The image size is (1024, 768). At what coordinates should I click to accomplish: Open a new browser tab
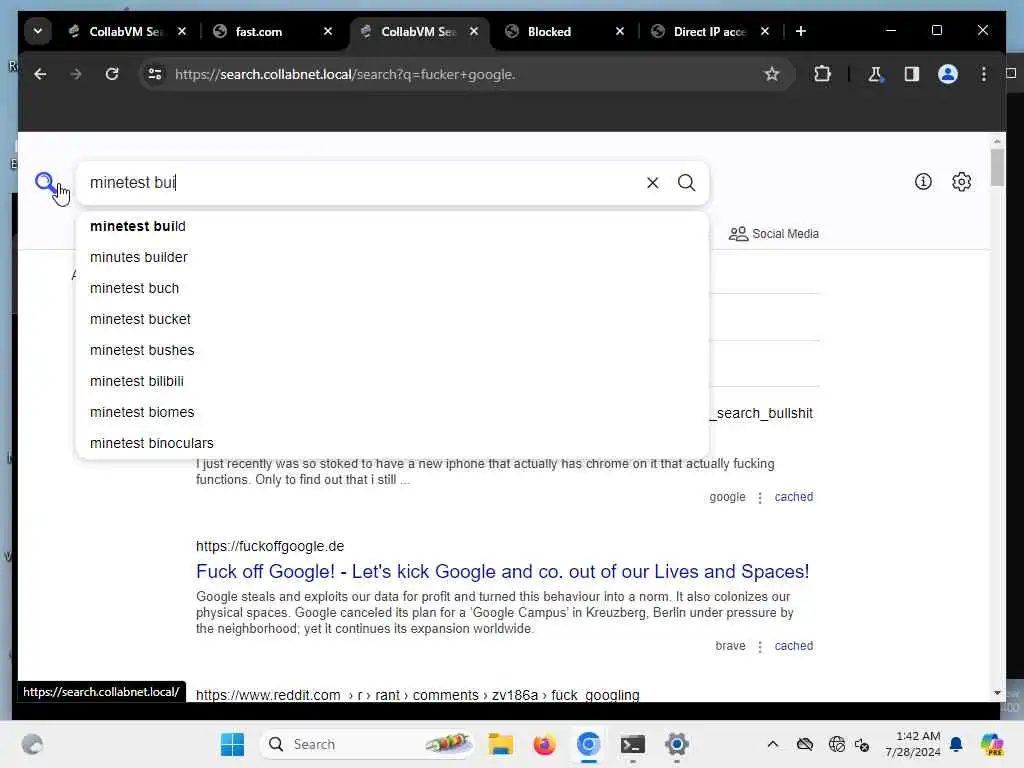(x=801, y=31)
